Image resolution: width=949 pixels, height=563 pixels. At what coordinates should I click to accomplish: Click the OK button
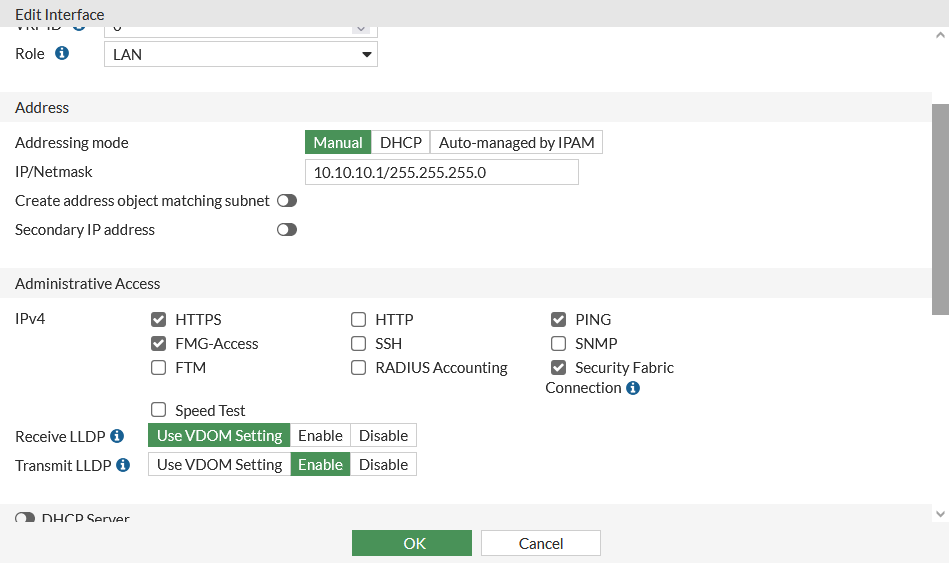[x=411, y=543]
